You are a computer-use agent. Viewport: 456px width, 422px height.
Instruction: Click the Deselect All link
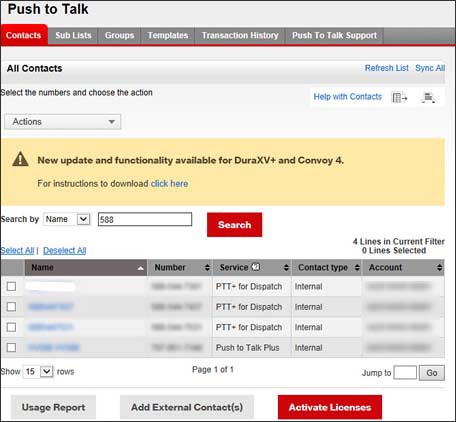point(65,250)
